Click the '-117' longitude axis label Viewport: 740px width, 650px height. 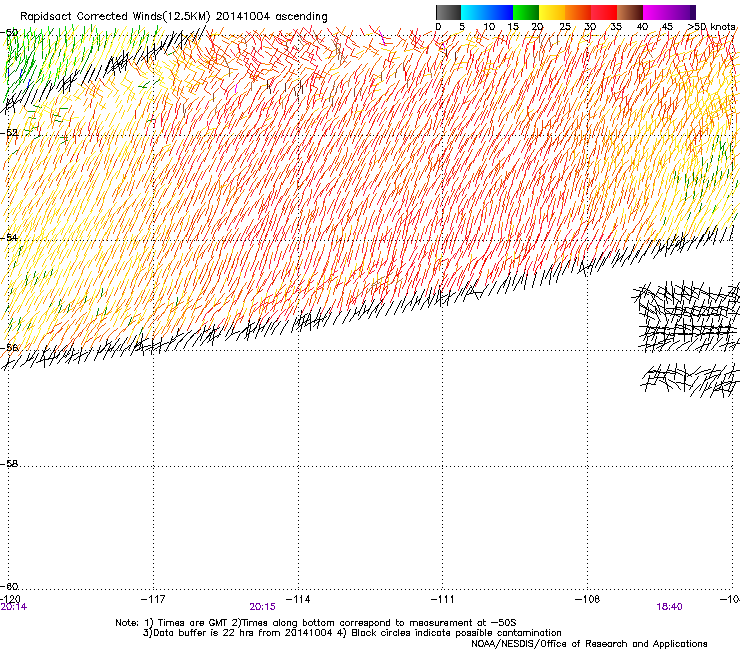tap(153, 599)
